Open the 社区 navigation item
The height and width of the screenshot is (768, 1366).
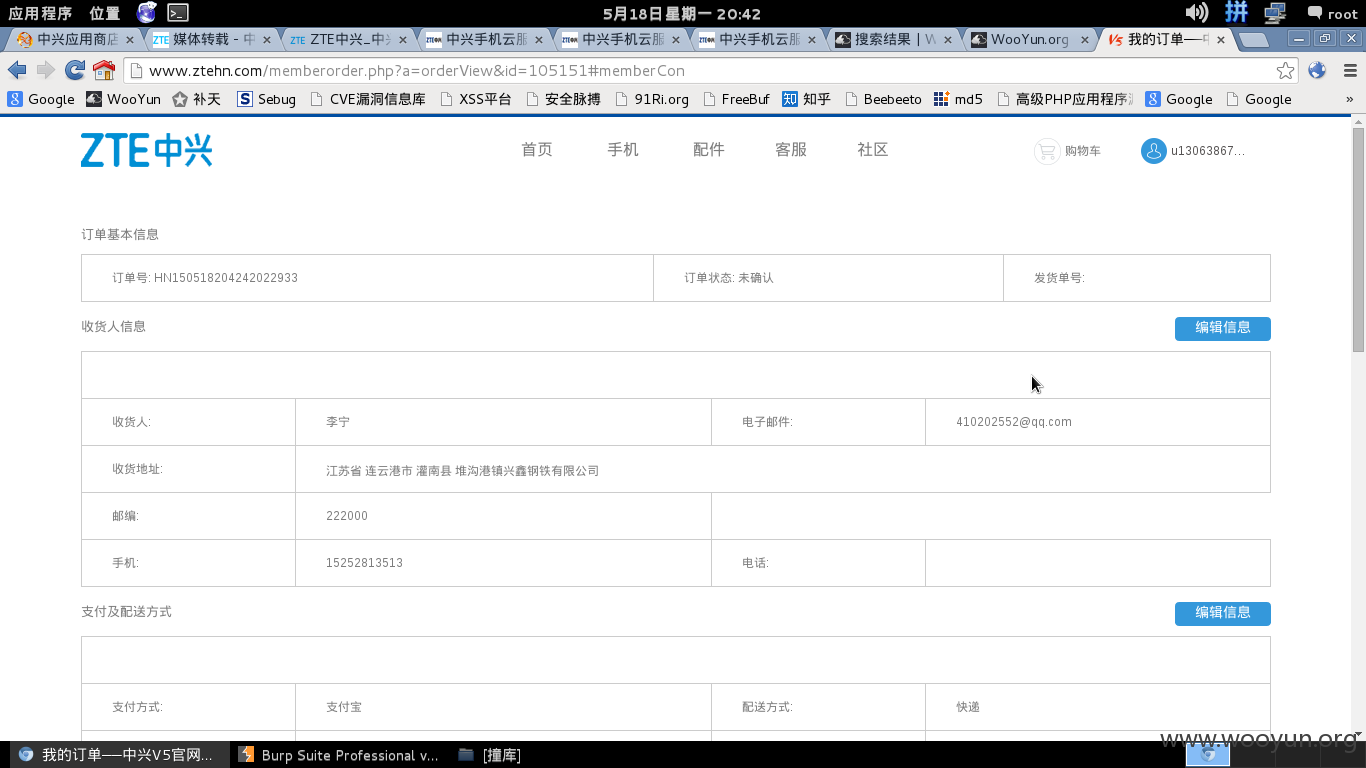[873, 150]
